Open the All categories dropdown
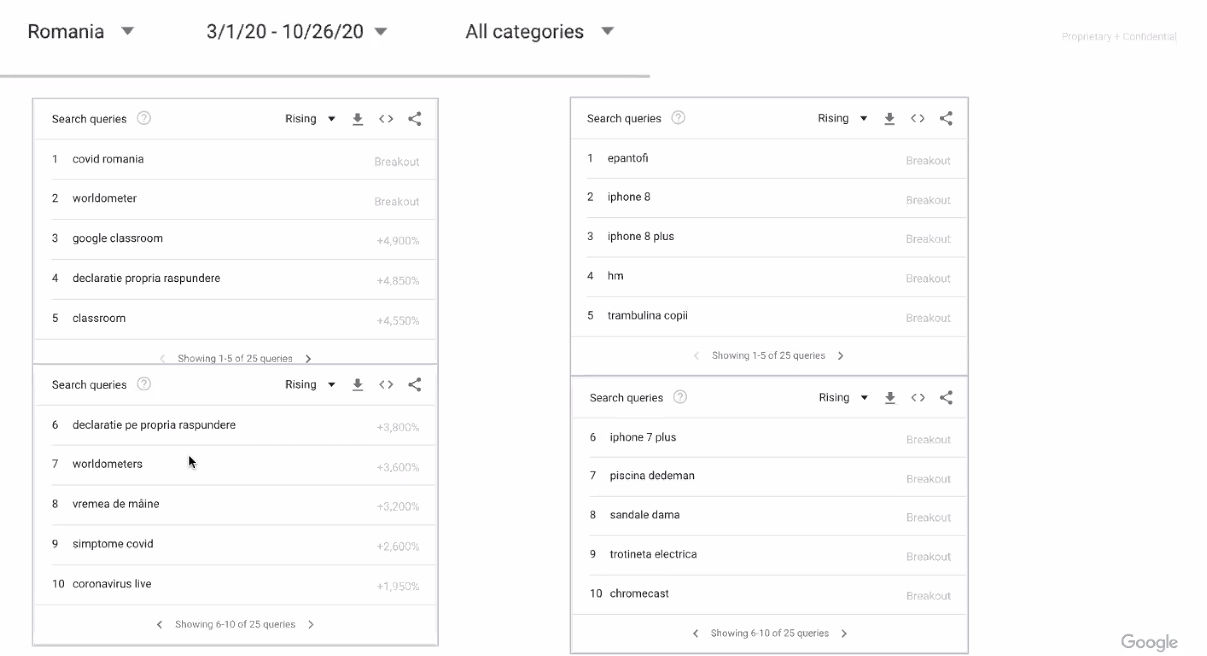1207x656 pixels. coord(540,31)
